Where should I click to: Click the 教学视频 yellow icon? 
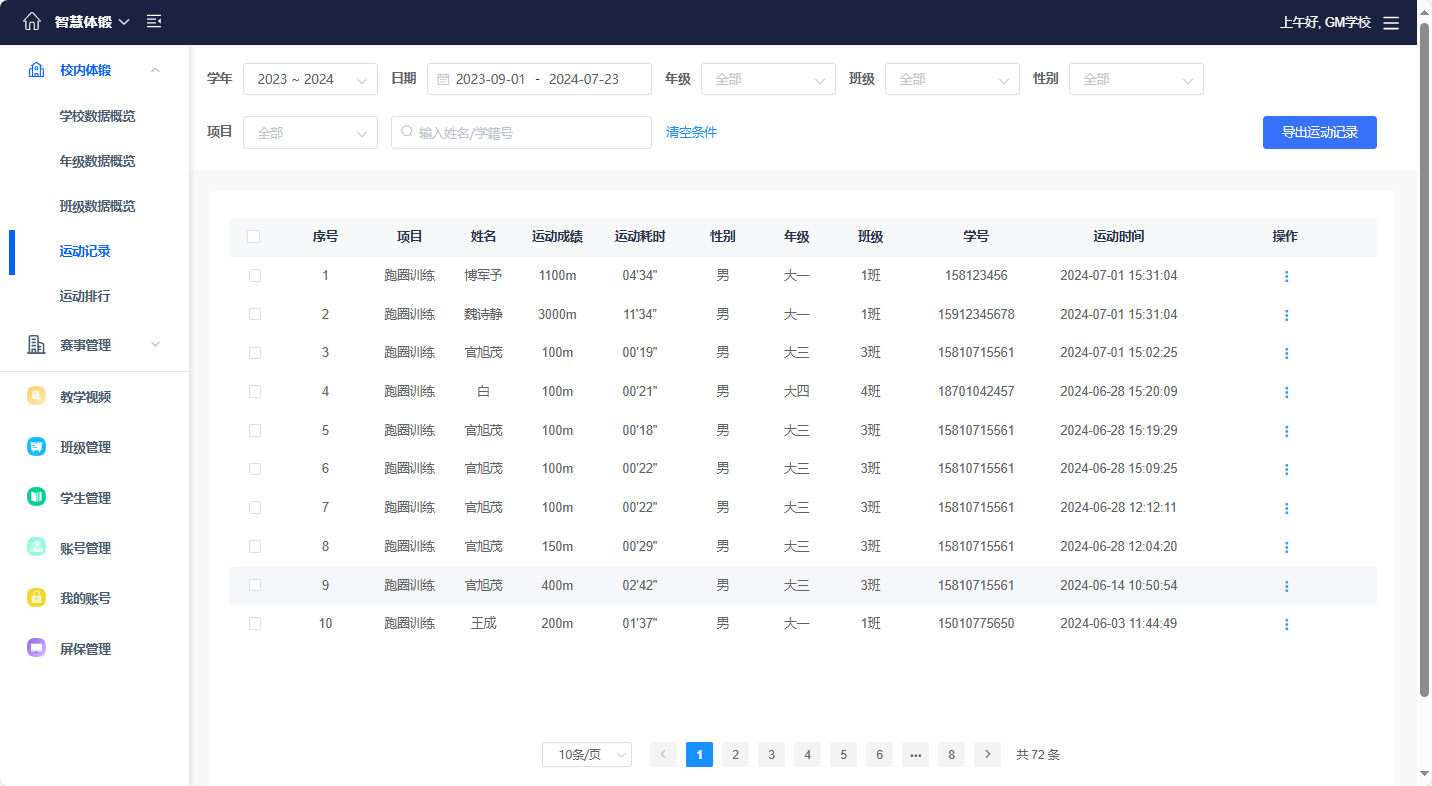pyautogui.click(x=36, y=396)
